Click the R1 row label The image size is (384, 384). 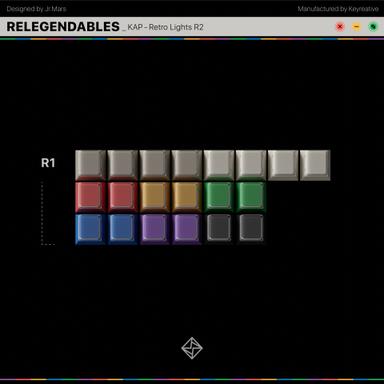tap(48, 163)
